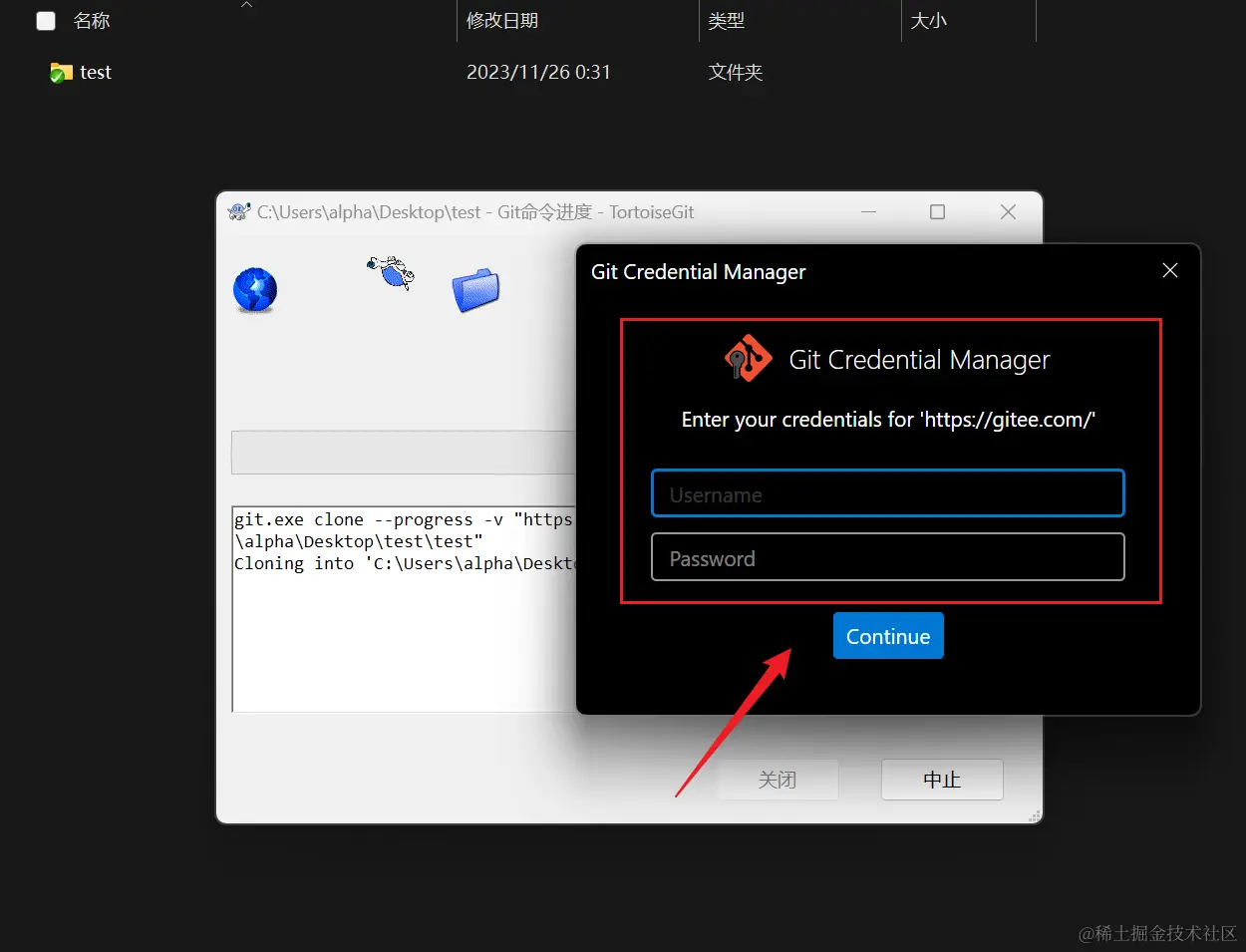Click the Username input field
This screenshot has height=952, width=1246.
(x=887, y=493)
